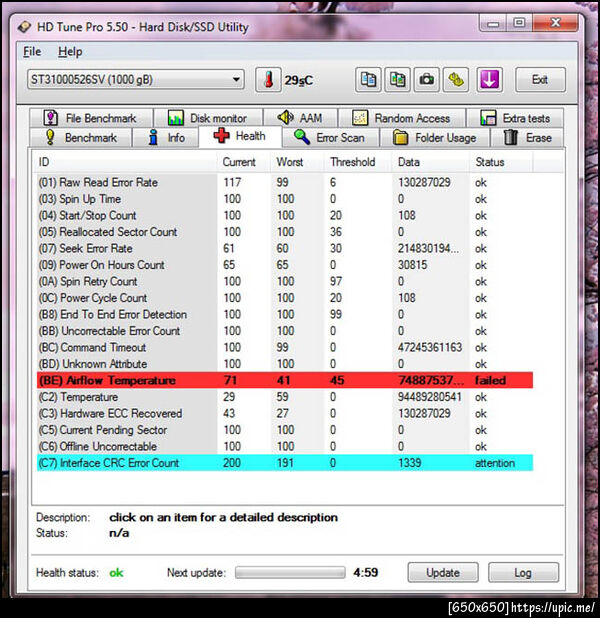Click the copy screenshot to clipboard icon
Screen dimensions: 600x618
pyautogui.click(x=397, y=80)
